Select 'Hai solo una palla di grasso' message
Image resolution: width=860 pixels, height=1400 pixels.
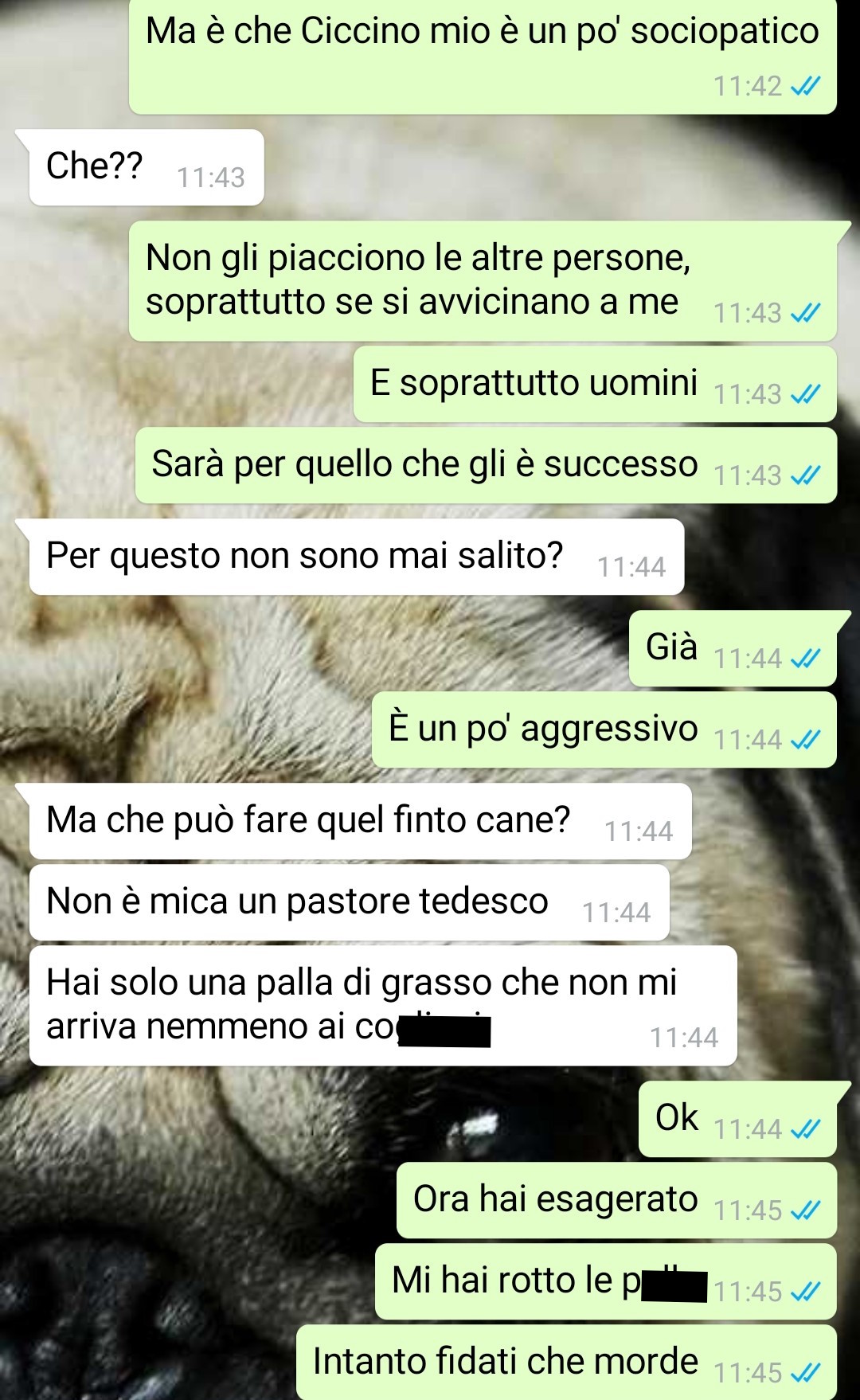(383, 1006)
